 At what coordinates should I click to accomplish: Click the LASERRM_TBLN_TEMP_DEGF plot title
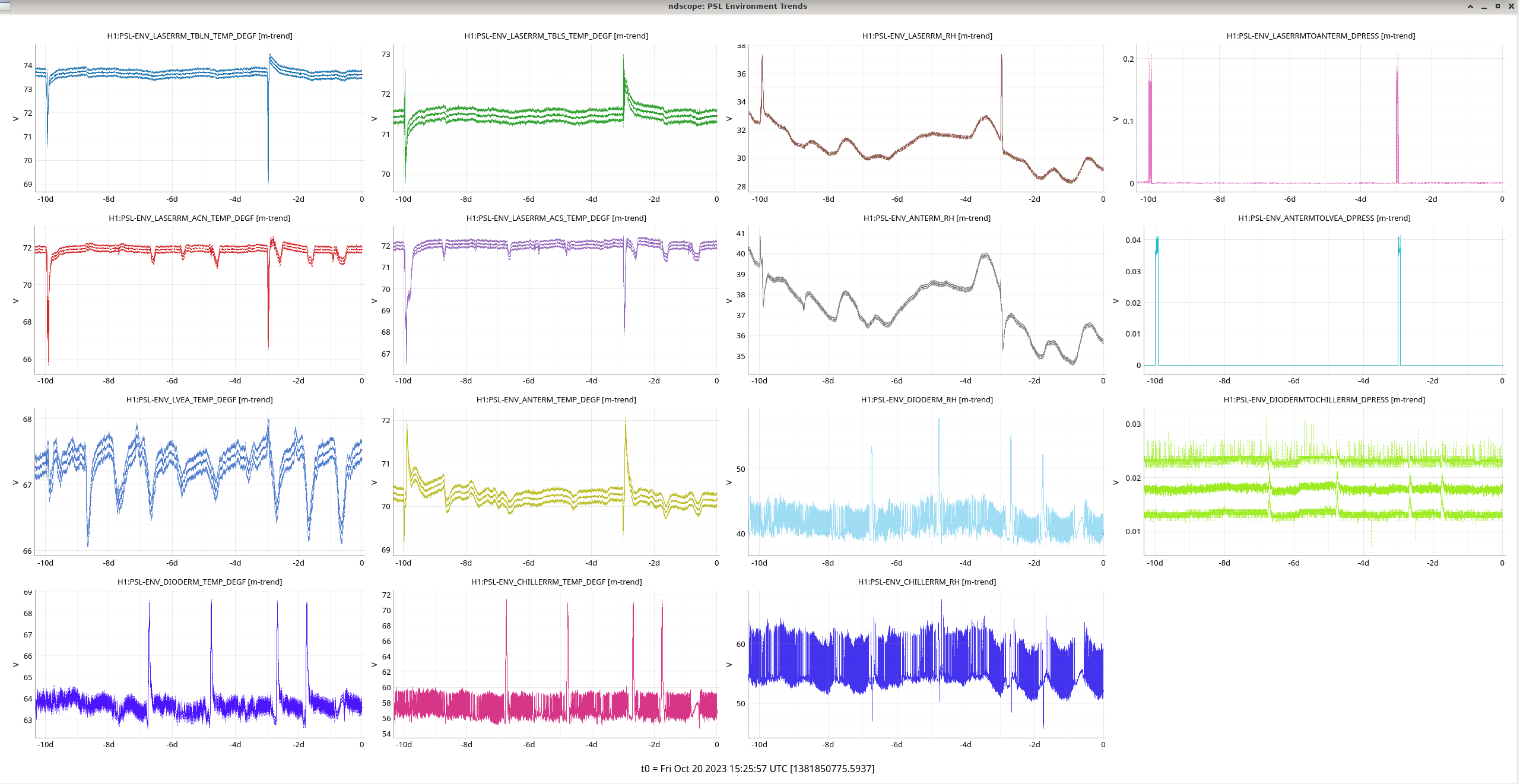pos(199,36)
